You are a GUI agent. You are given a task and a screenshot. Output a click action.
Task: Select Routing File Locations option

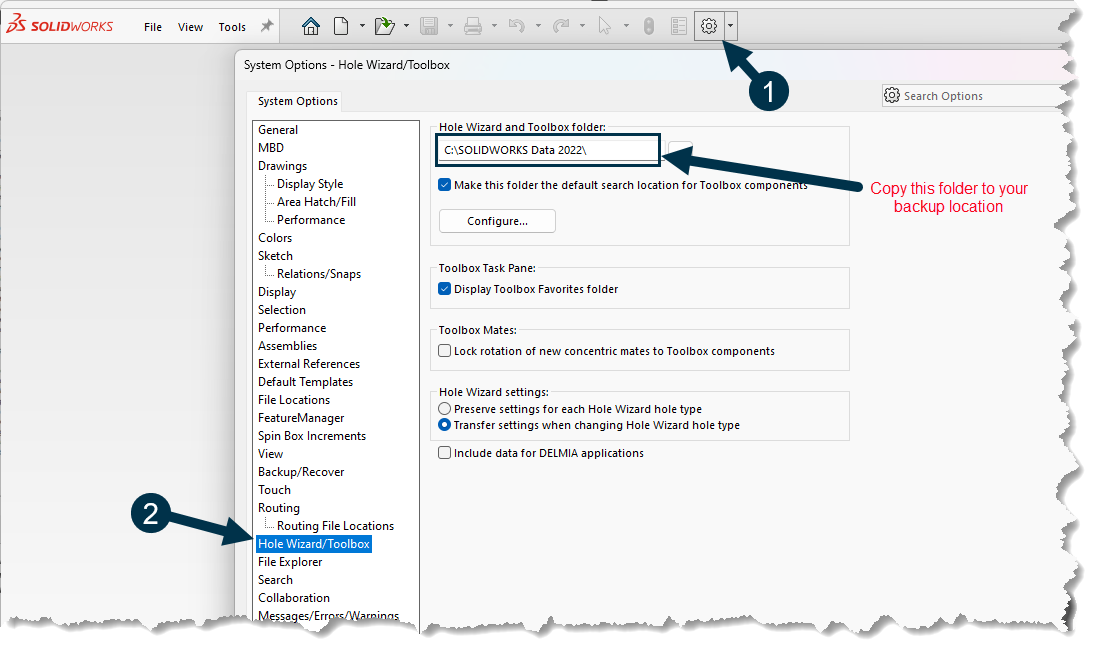click(336, 526)
